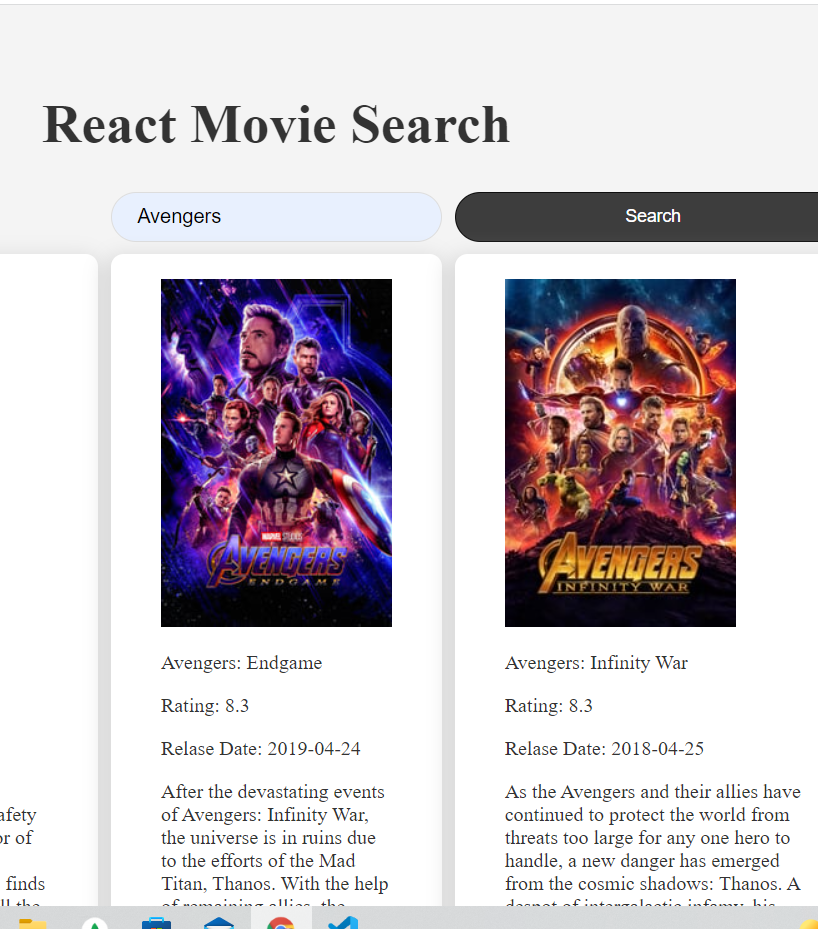Click the React Movie Search heading
Viewport: 818px width, 929px height.
pyautogui.click(x=276, y=125)
